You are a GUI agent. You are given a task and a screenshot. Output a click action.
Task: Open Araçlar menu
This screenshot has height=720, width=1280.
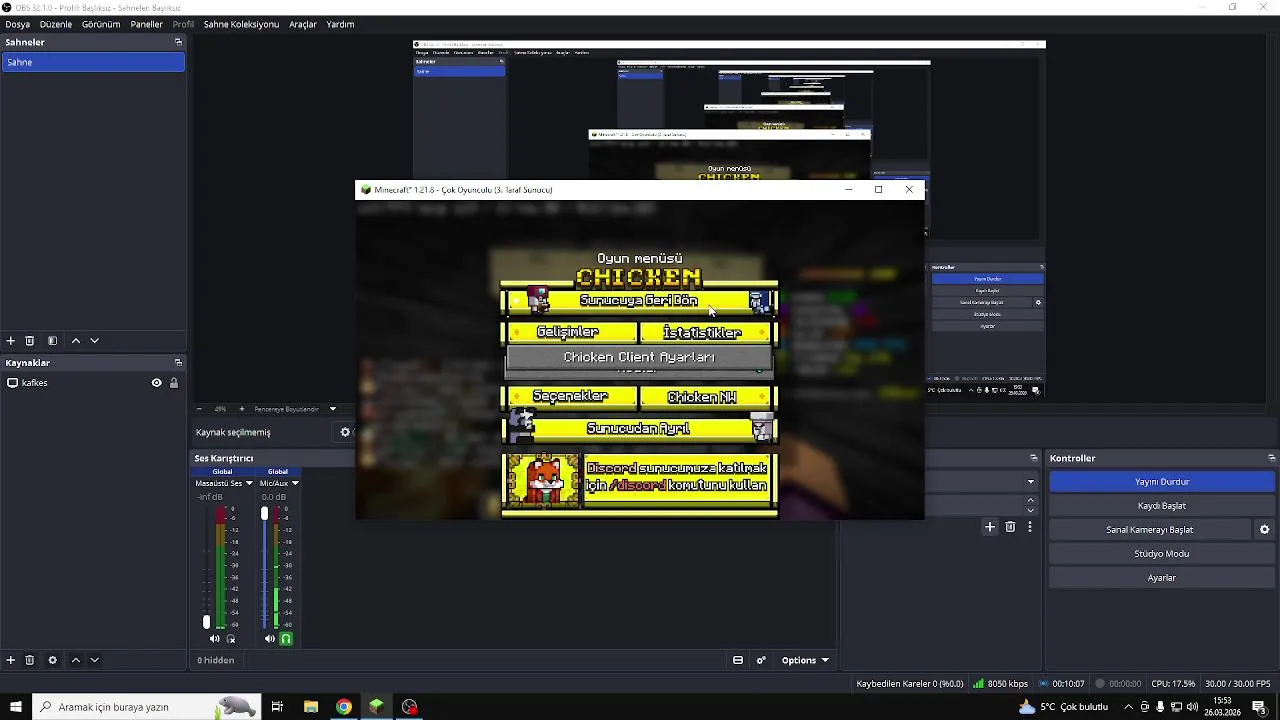coord(303,24)
